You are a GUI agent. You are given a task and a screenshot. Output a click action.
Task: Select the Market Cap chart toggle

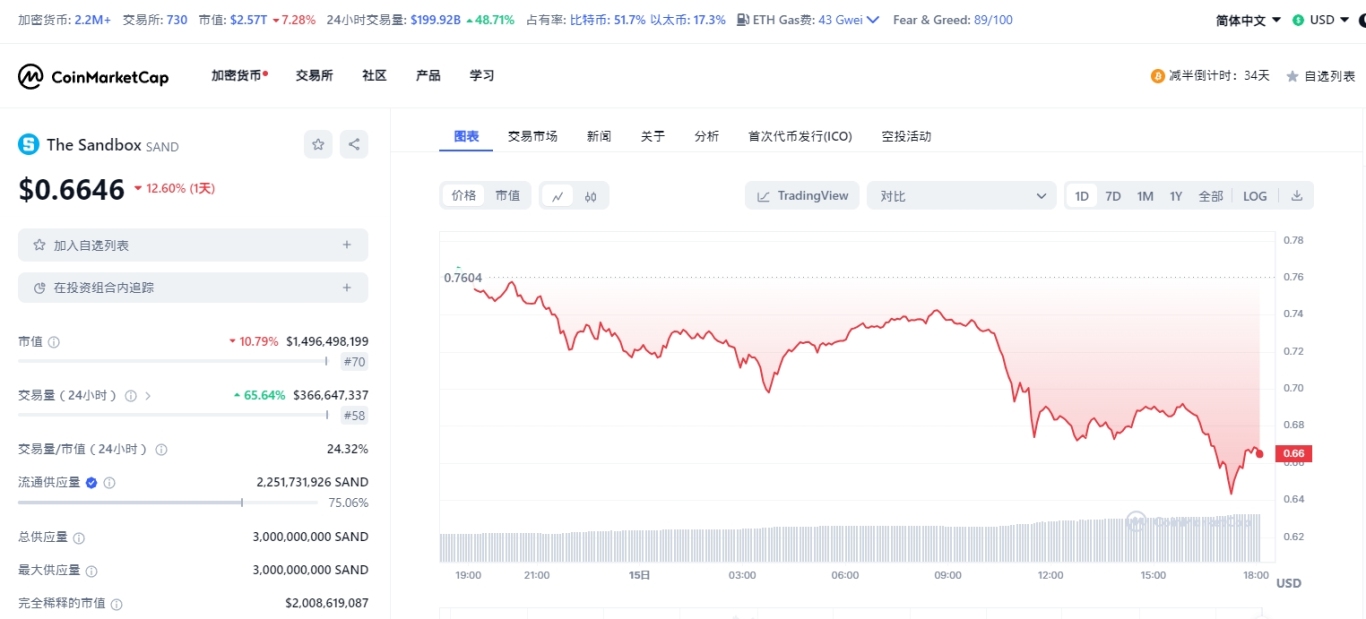click(508, 196)
